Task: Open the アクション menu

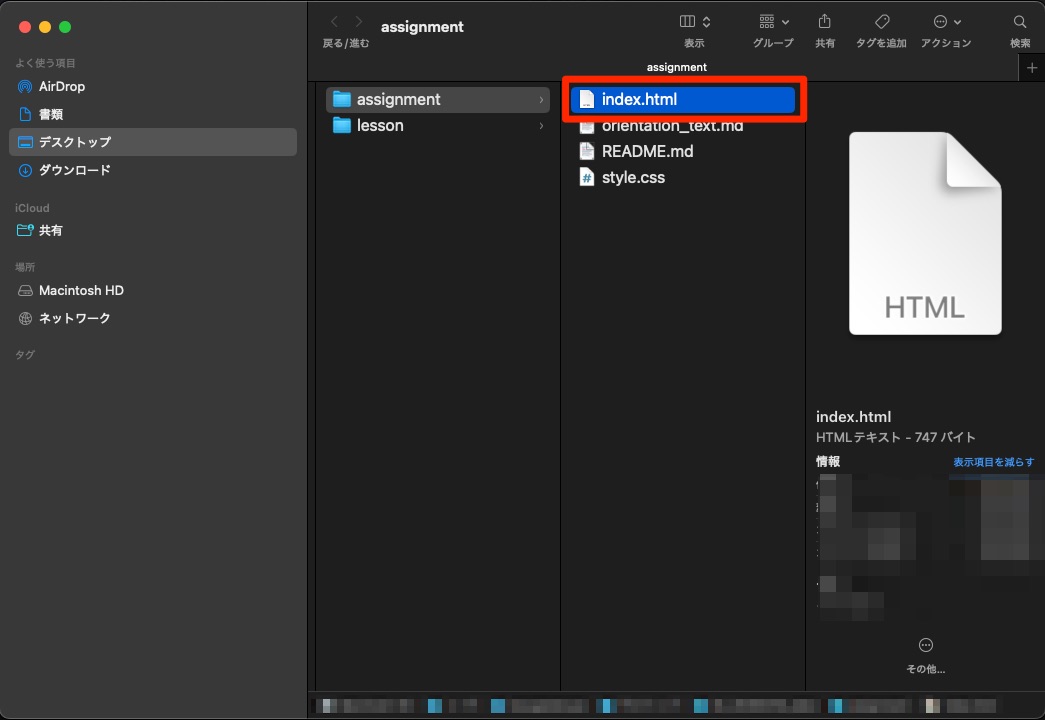Action: 946,22
